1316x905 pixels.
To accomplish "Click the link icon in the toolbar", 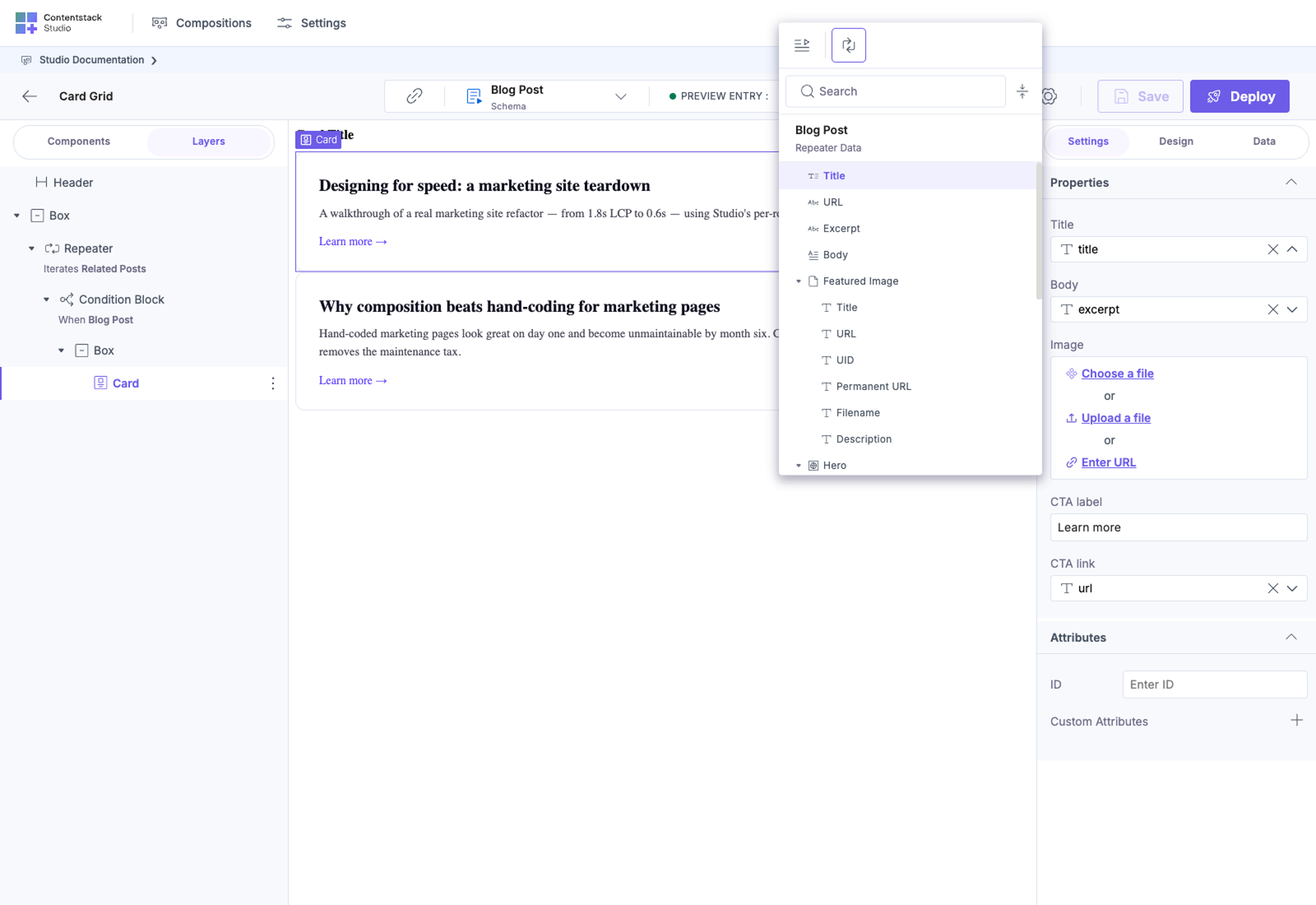I will (414, 96).
